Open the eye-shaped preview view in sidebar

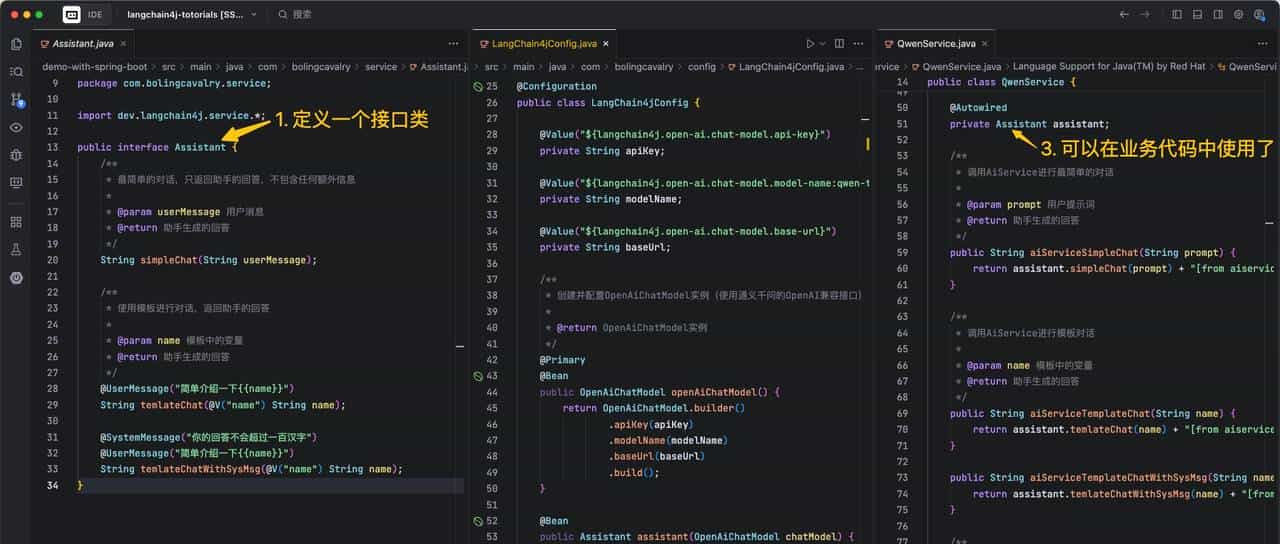coord(16,127)
